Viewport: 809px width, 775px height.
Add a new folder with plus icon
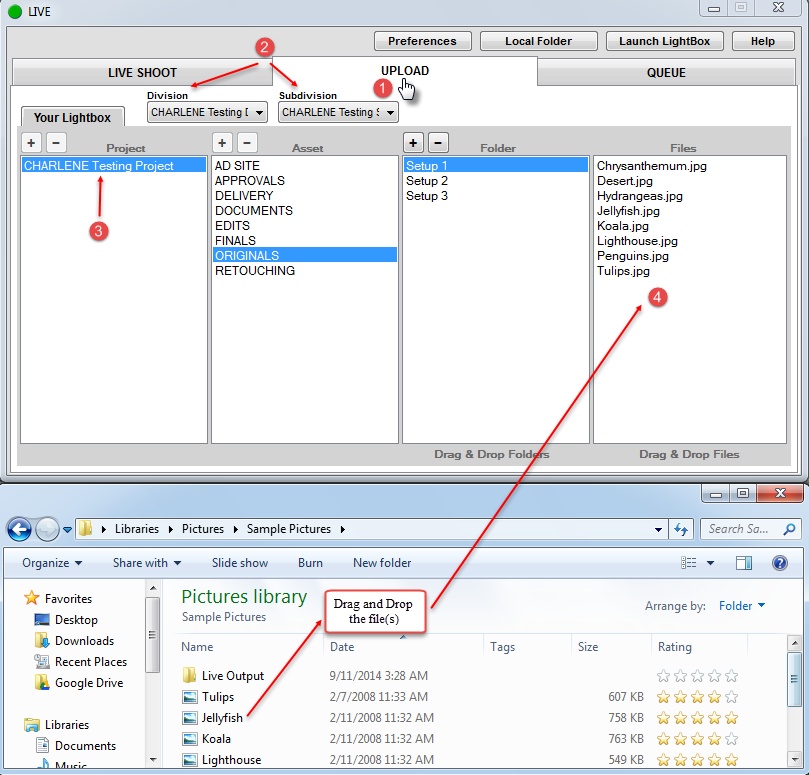(x=413, y=141)
